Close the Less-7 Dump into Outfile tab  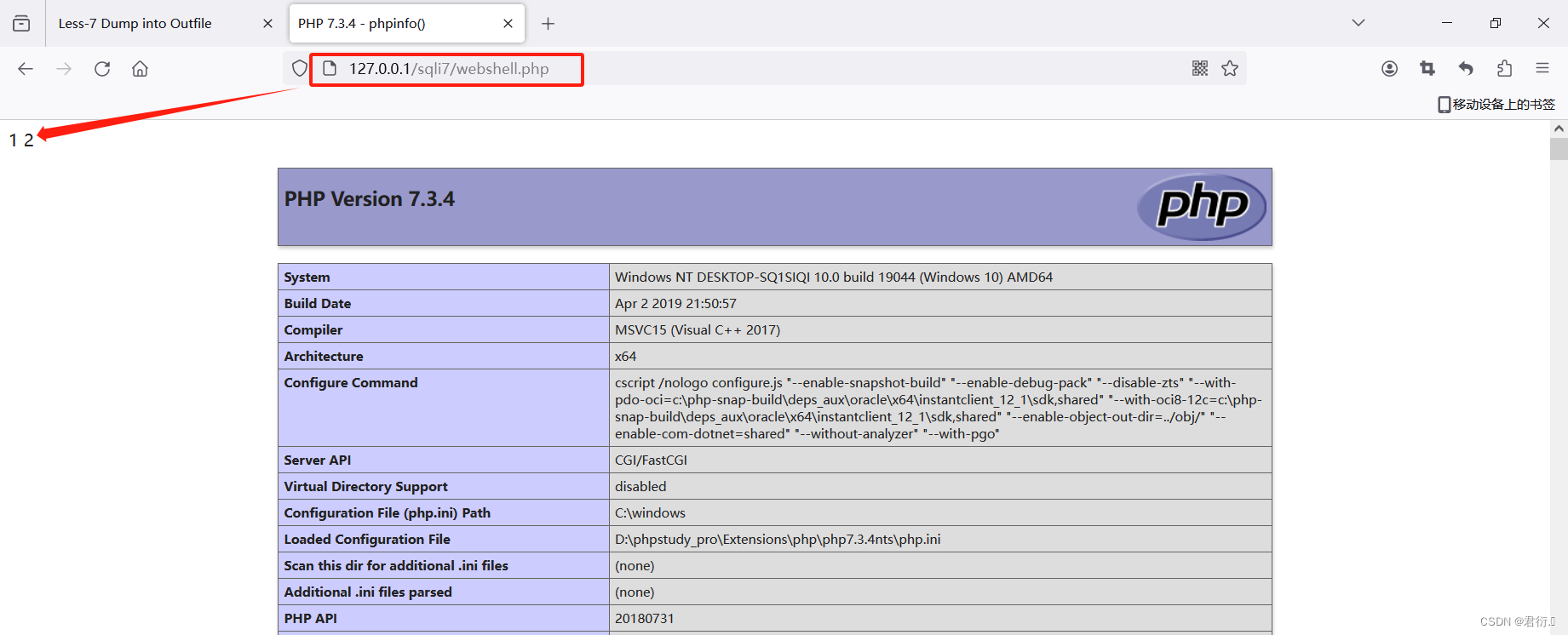267,24
